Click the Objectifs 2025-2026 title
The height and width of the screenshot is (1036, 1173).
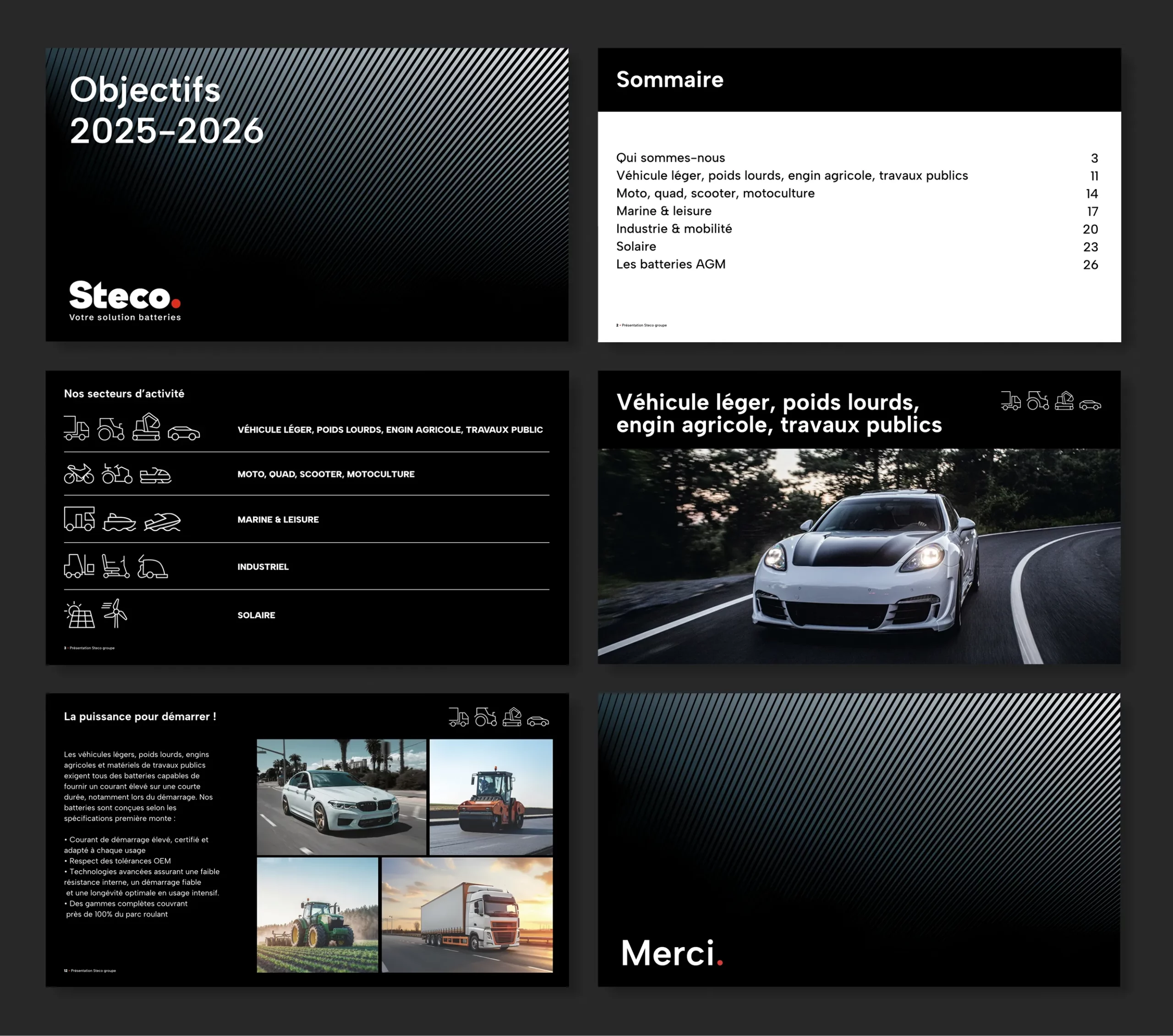(166, 110)
